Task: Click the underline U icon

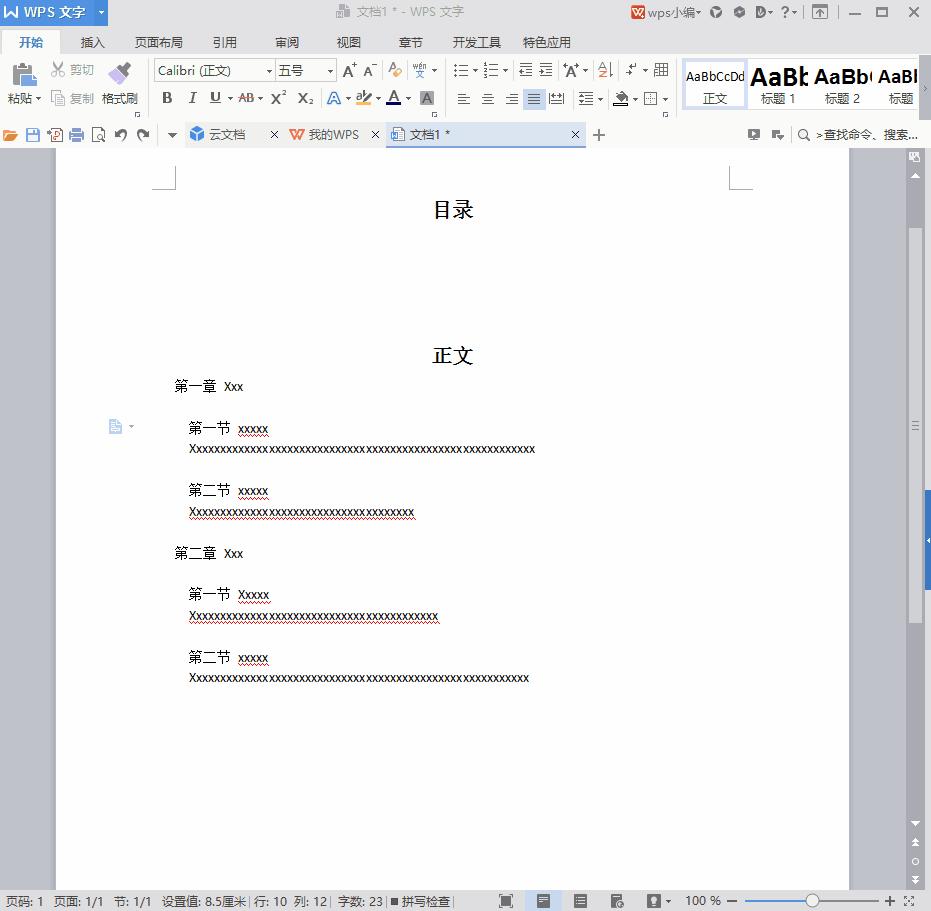Action: [x=213, y=98]
